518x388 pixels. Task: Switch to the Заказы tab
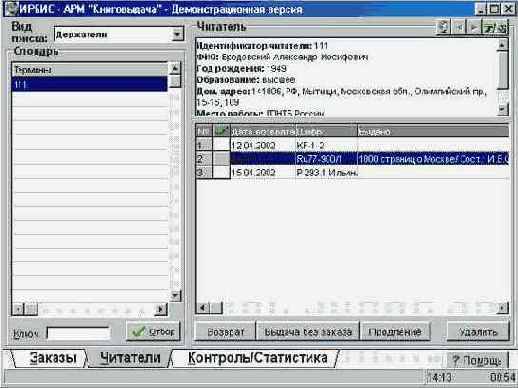[53, 358]
